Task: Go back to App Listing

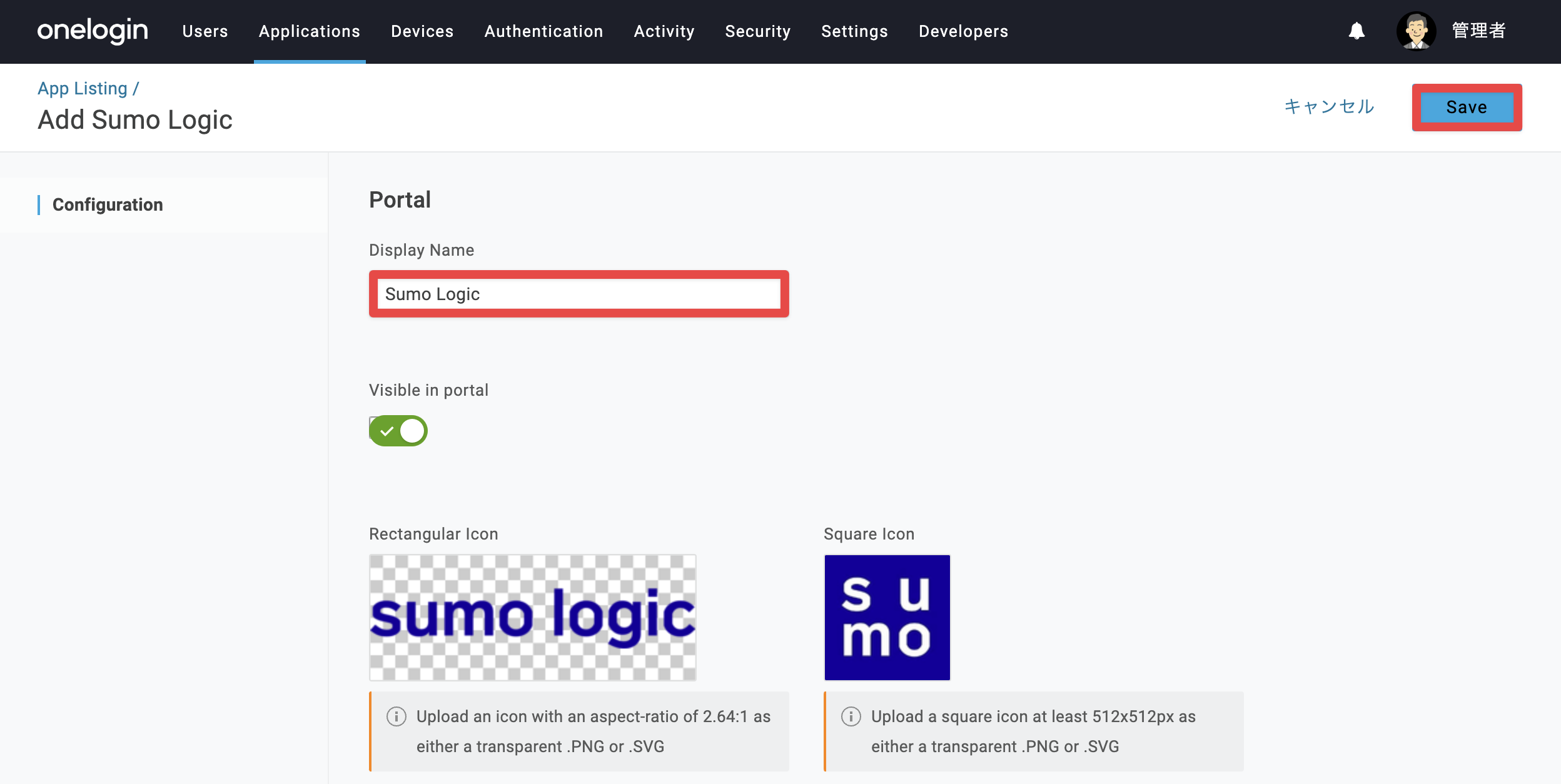Action: coord(83,89)
